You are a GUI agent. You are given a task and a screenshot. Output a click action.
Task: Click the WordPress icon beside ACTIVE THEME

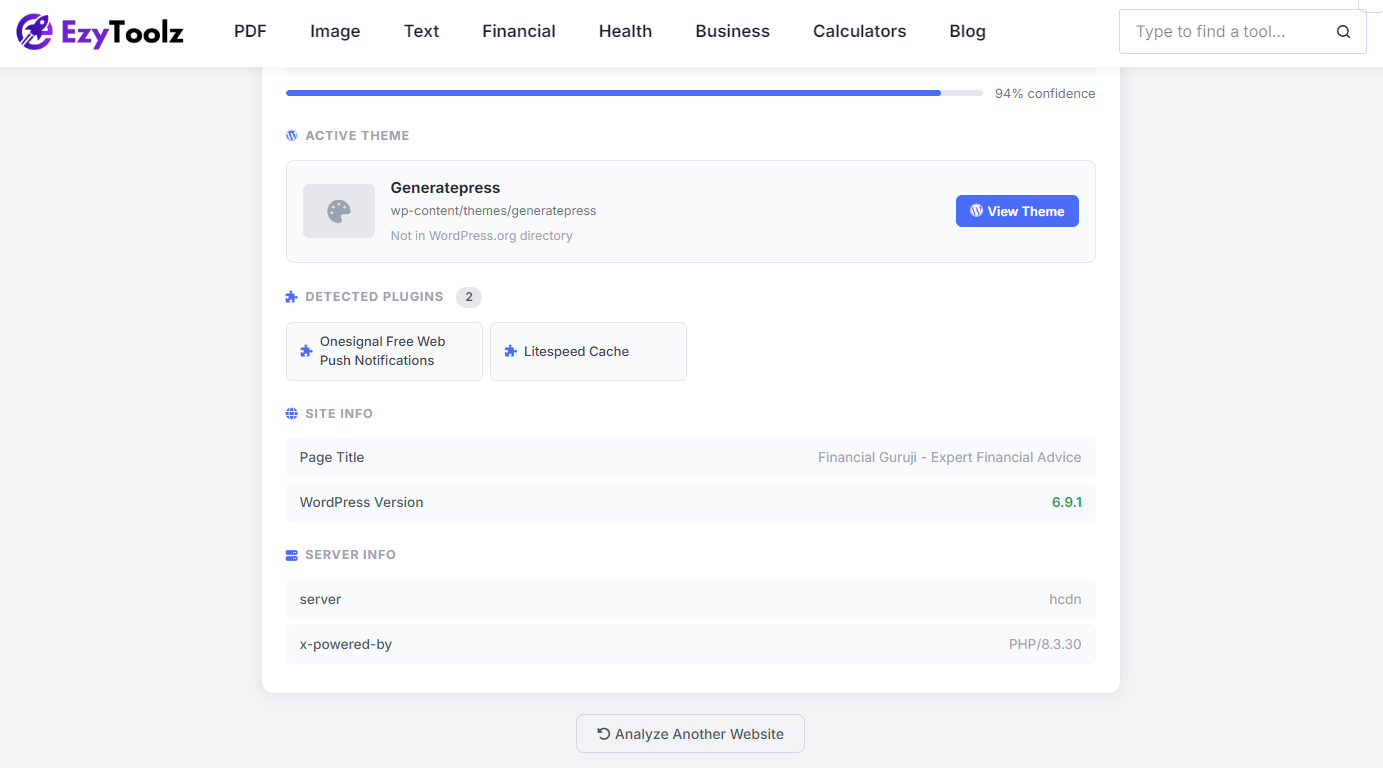290,135
